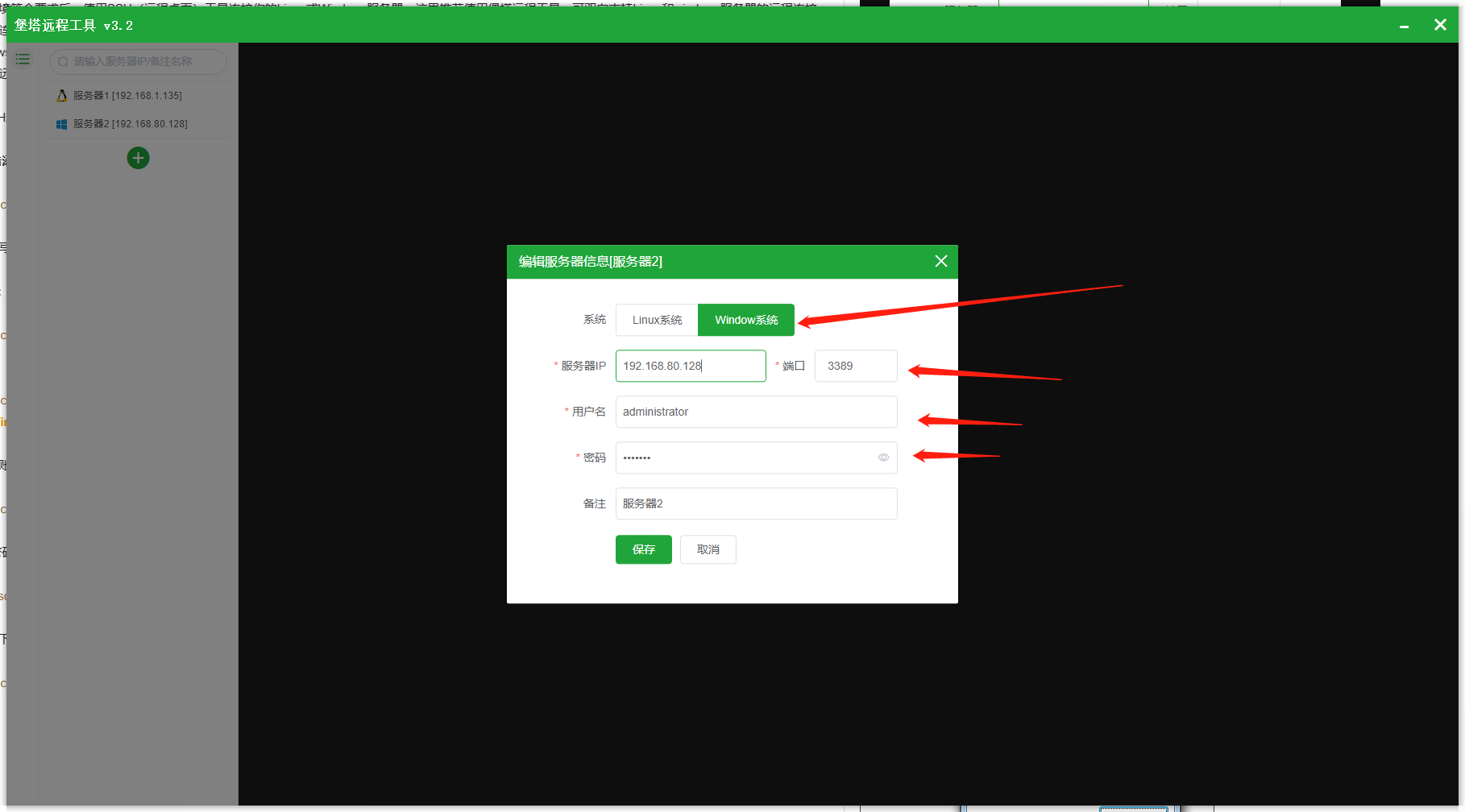Click the 用户名 field with administrator

pos(757,412)
